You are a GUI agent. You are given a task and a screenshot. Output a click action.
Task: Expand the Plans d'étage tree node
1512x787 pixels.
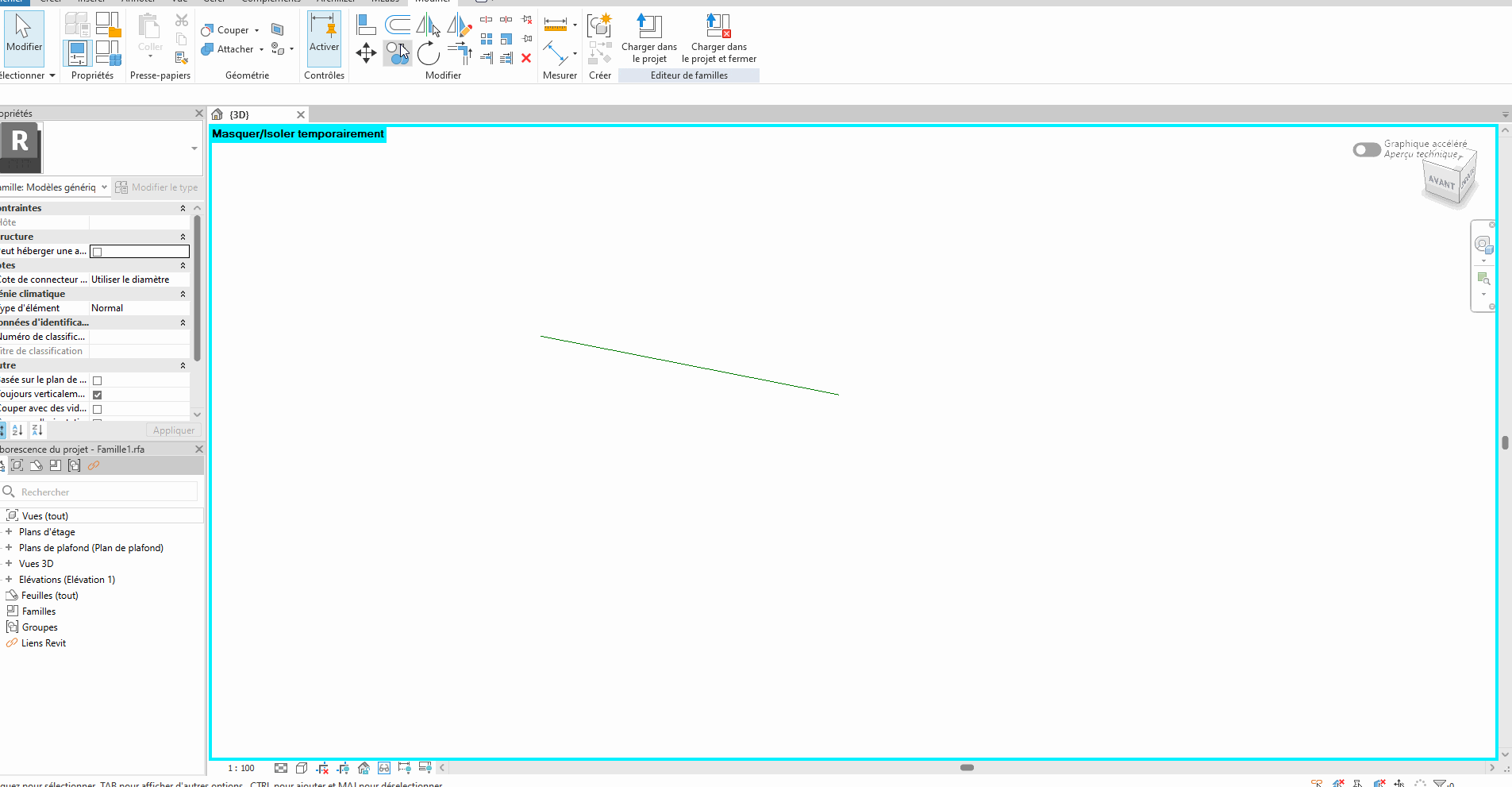click(9, 532)
